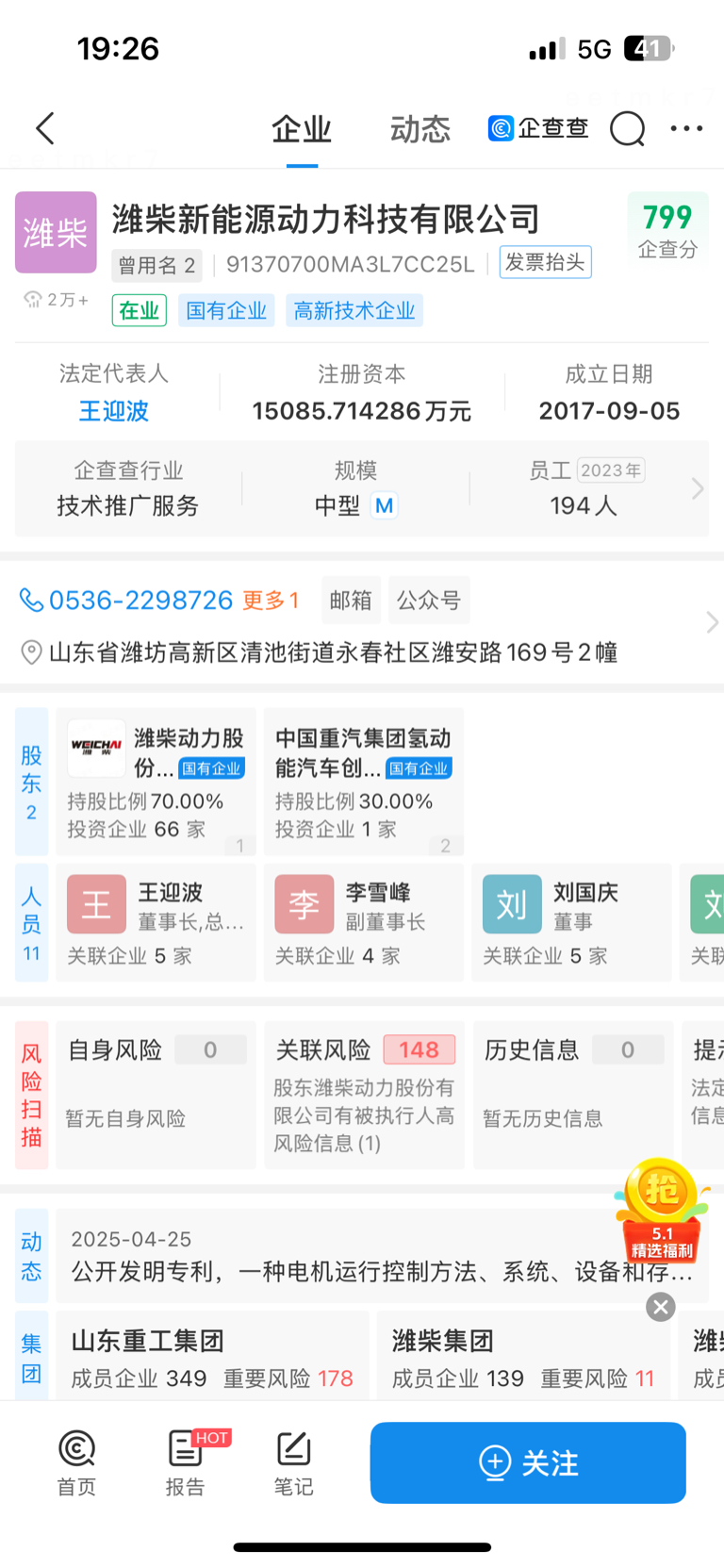
Task: Tap the 邮箱 button
Action: point(351,601)
